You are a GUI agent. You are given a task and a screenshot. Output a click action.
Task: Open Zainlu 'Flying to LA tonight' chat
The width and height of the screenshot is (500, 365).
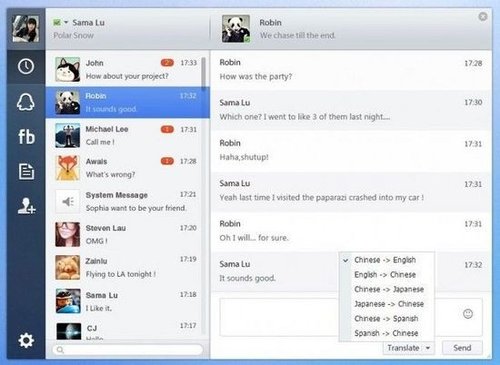click(x=127, y=267)
